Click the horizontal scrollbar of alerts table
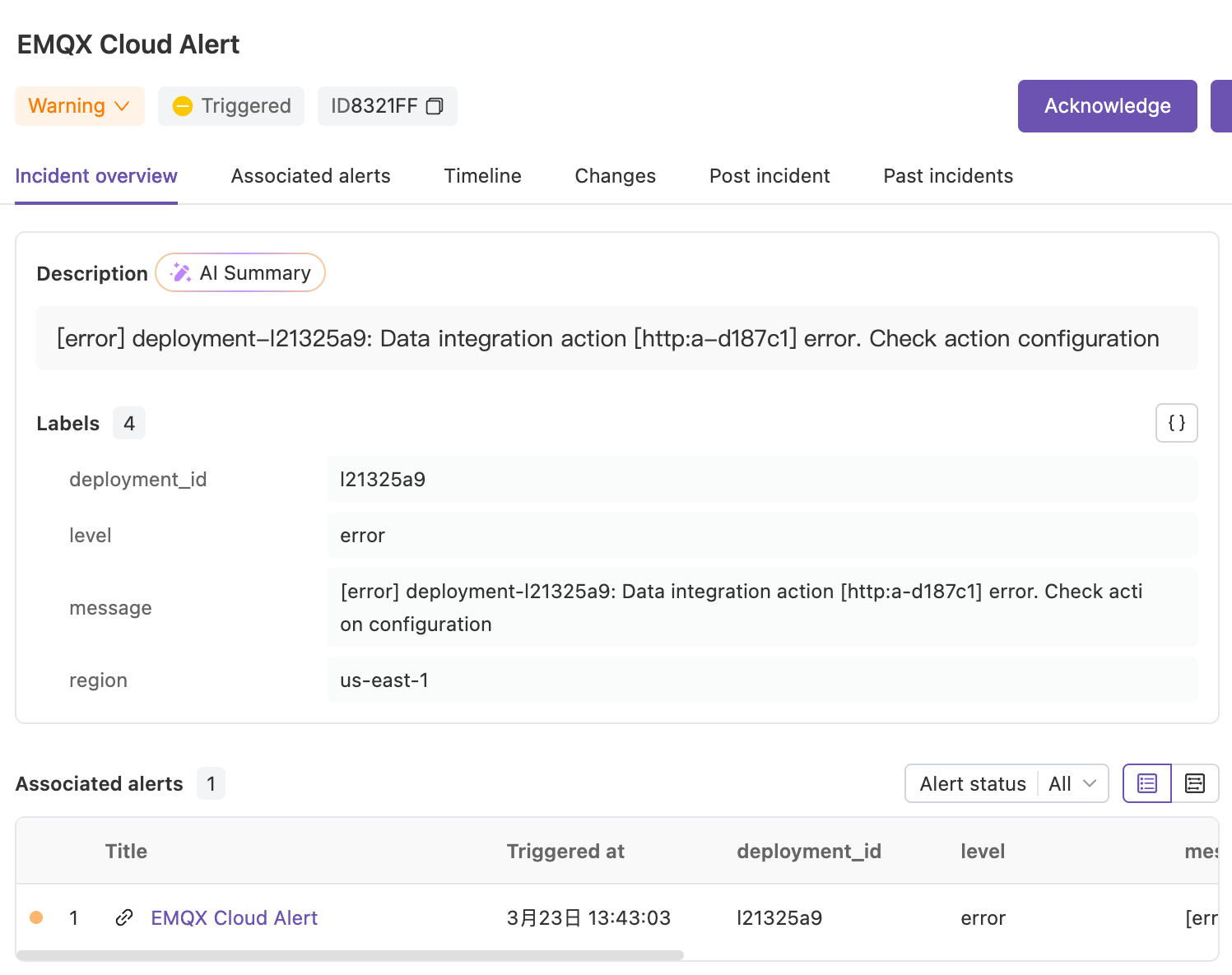 click(x=350, y=955)
